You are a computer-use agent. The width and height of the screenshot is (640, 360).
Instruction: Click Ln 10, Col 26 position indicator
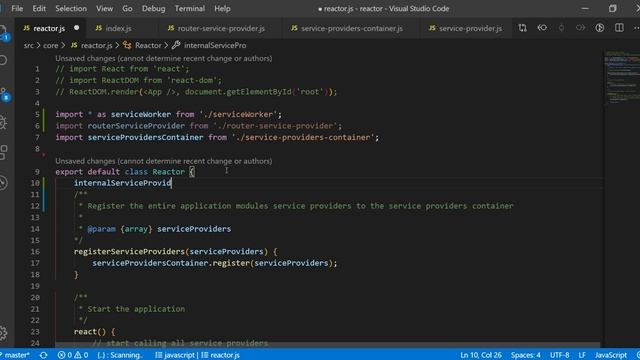click(481, 355)
